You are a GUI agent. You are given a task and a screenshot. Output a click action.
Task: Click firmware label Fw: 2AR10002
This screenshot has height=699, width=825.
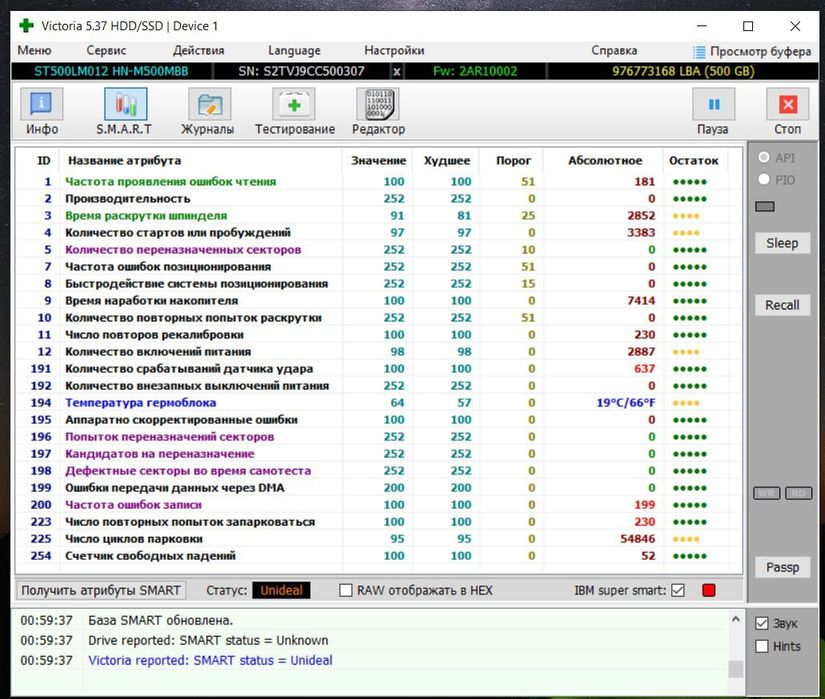pyautogui.click(x=475, y=72)
